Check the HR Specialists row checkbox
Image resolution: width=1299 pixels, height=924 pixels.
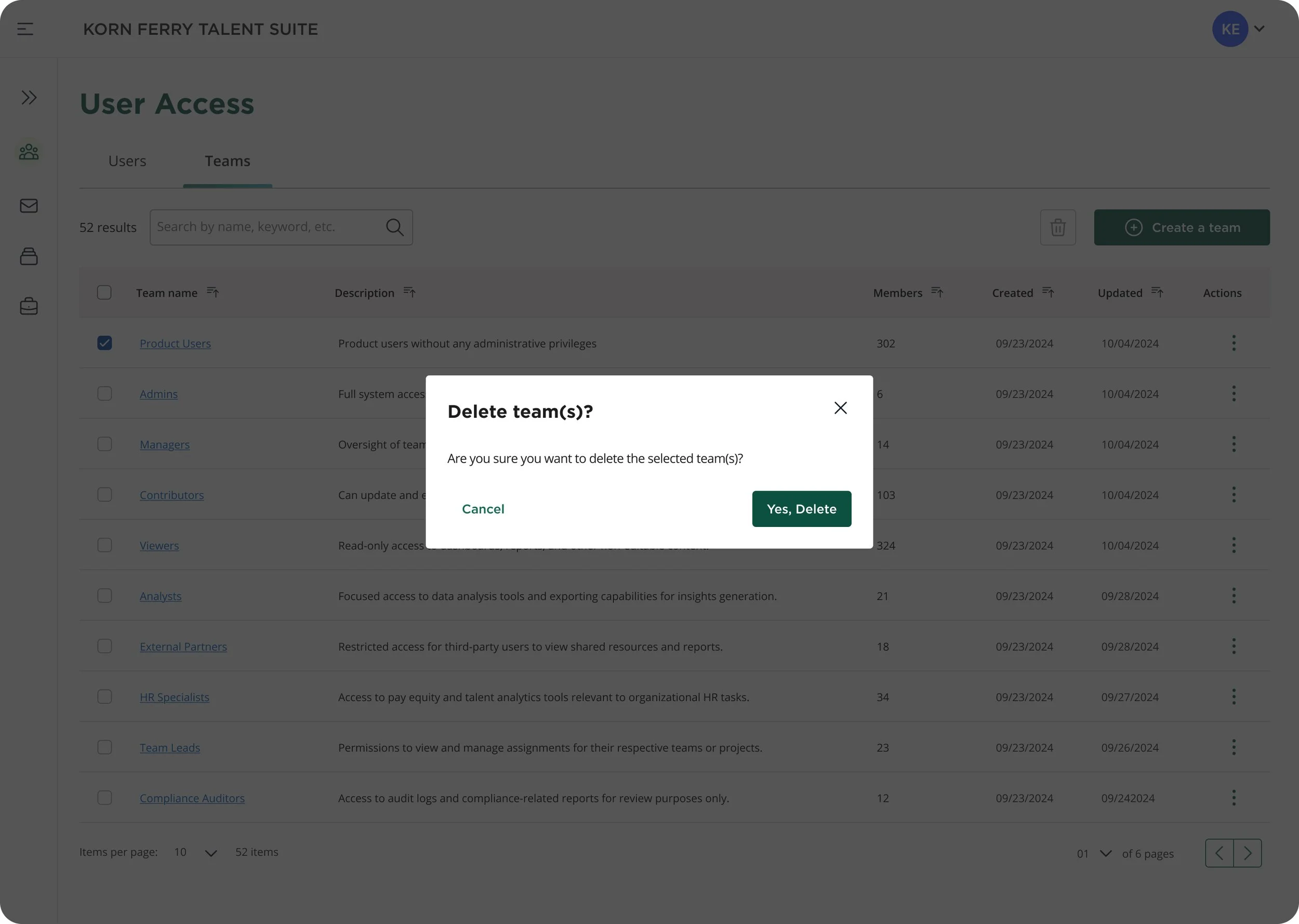click(104, 697)
